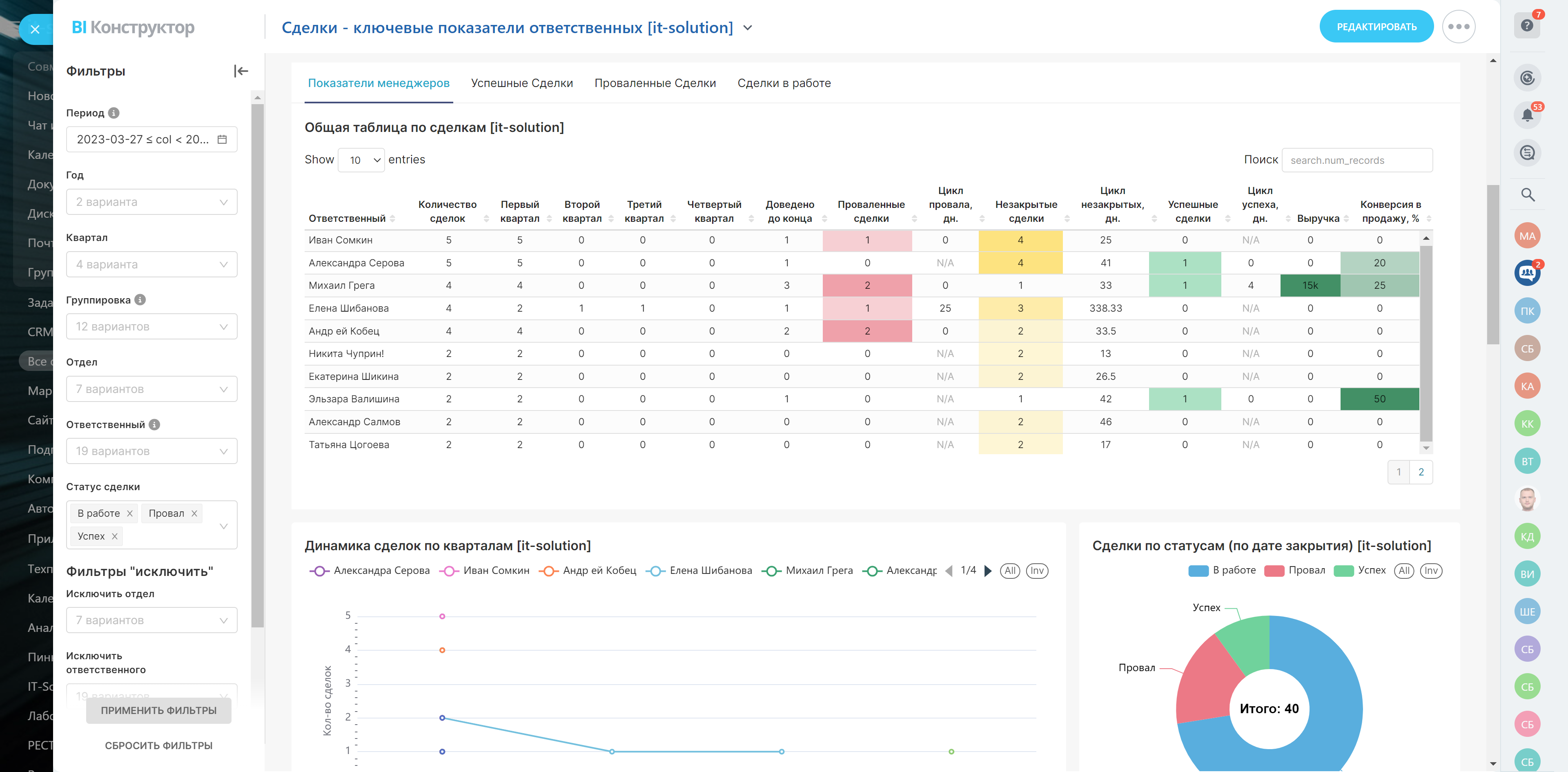
Task: Open the Год dropdown filter
Action: [x=151, y=202]
